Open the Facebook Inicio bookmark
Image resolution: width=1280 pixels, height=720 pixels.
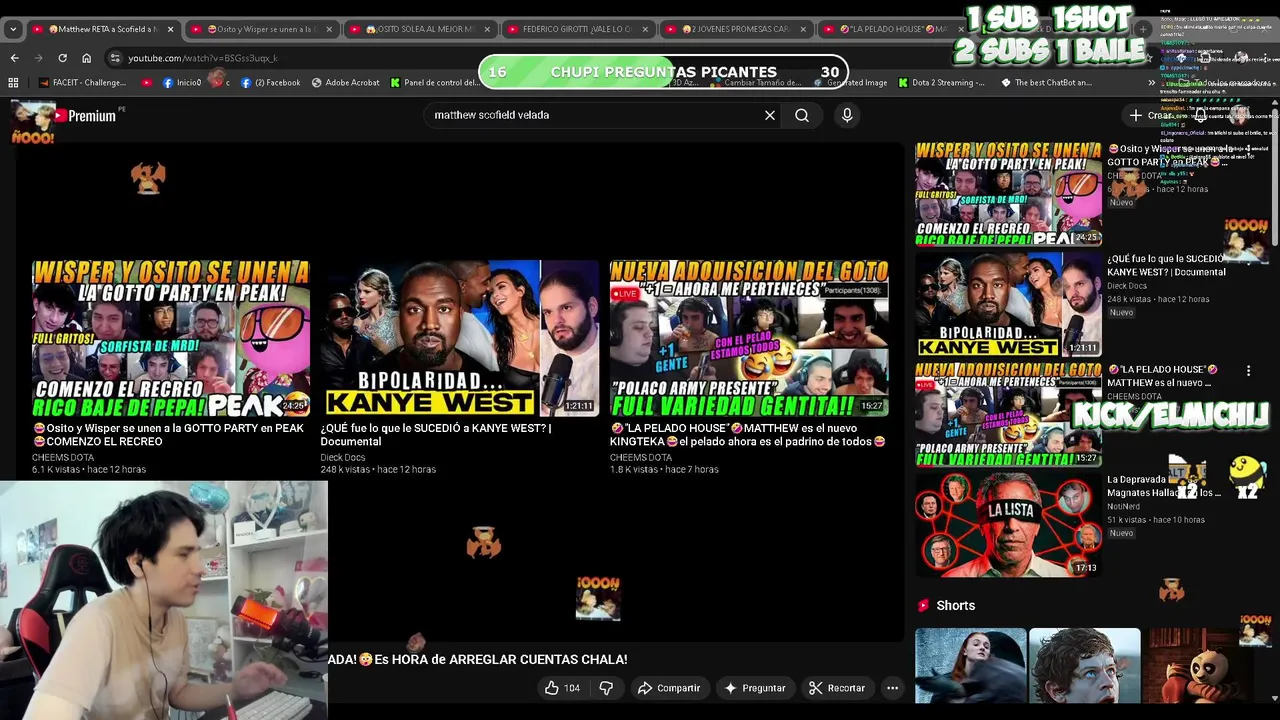181,83
